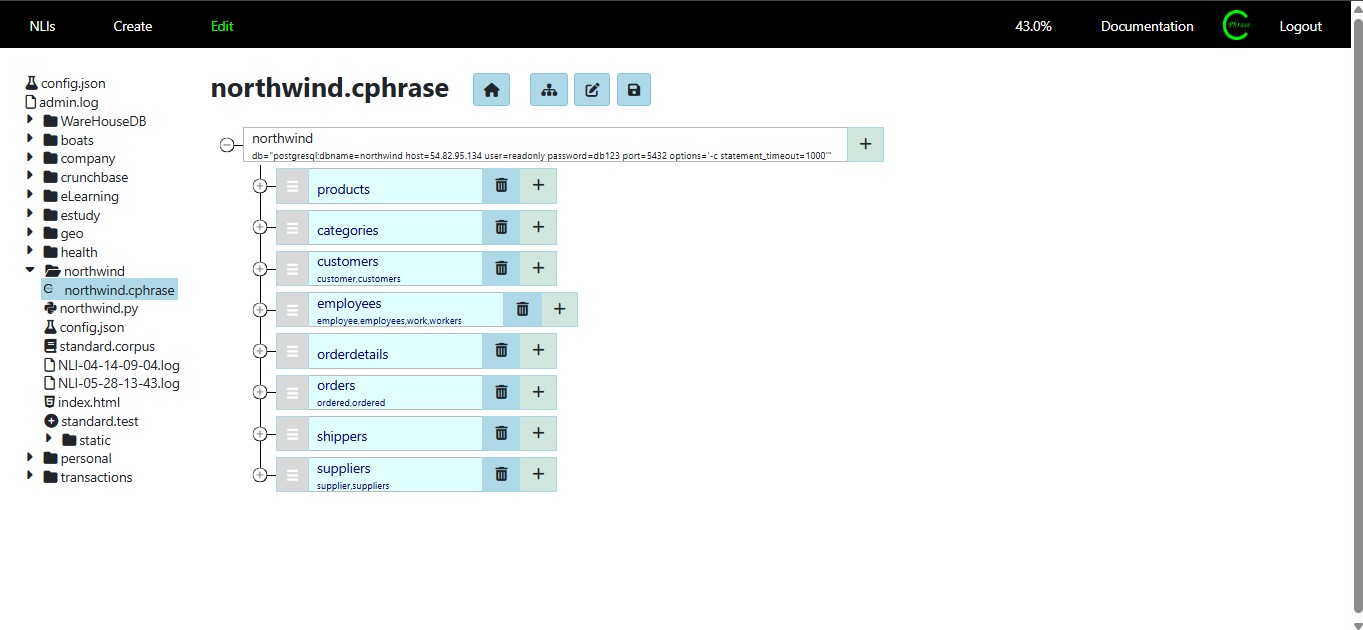Add child to northwind root node
The width and height of the screenshot is (1363, 630).
[865, 144]
